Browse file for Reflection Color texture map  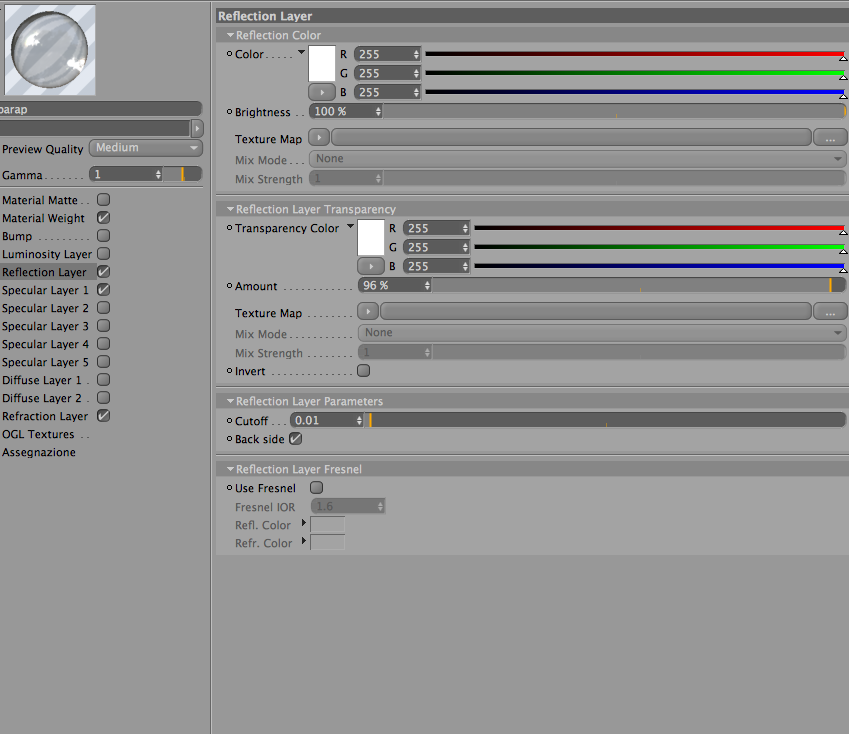click(830, 137)
